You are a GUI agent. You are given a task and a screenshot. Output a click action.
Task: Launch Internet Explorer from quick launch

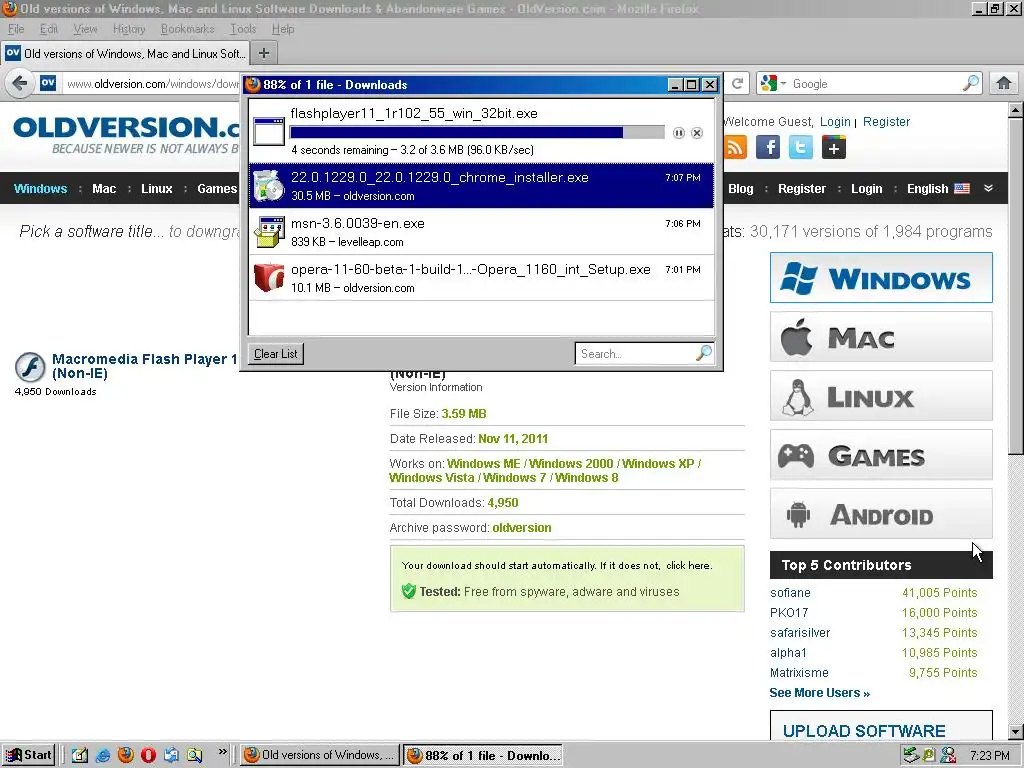point(103,755)
